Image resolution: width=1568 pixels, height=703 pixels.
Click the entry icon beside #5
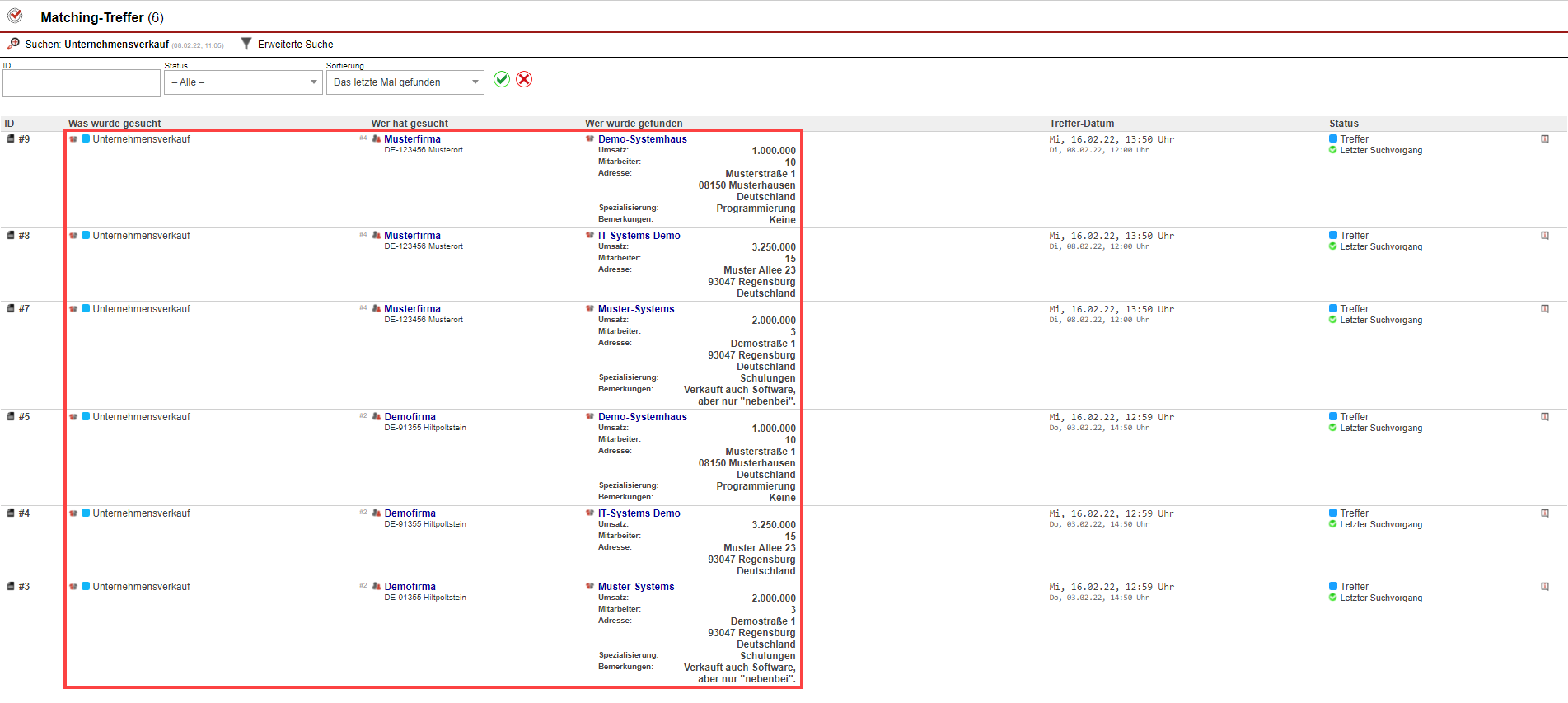pyautogui.click(x=11, y=417)
